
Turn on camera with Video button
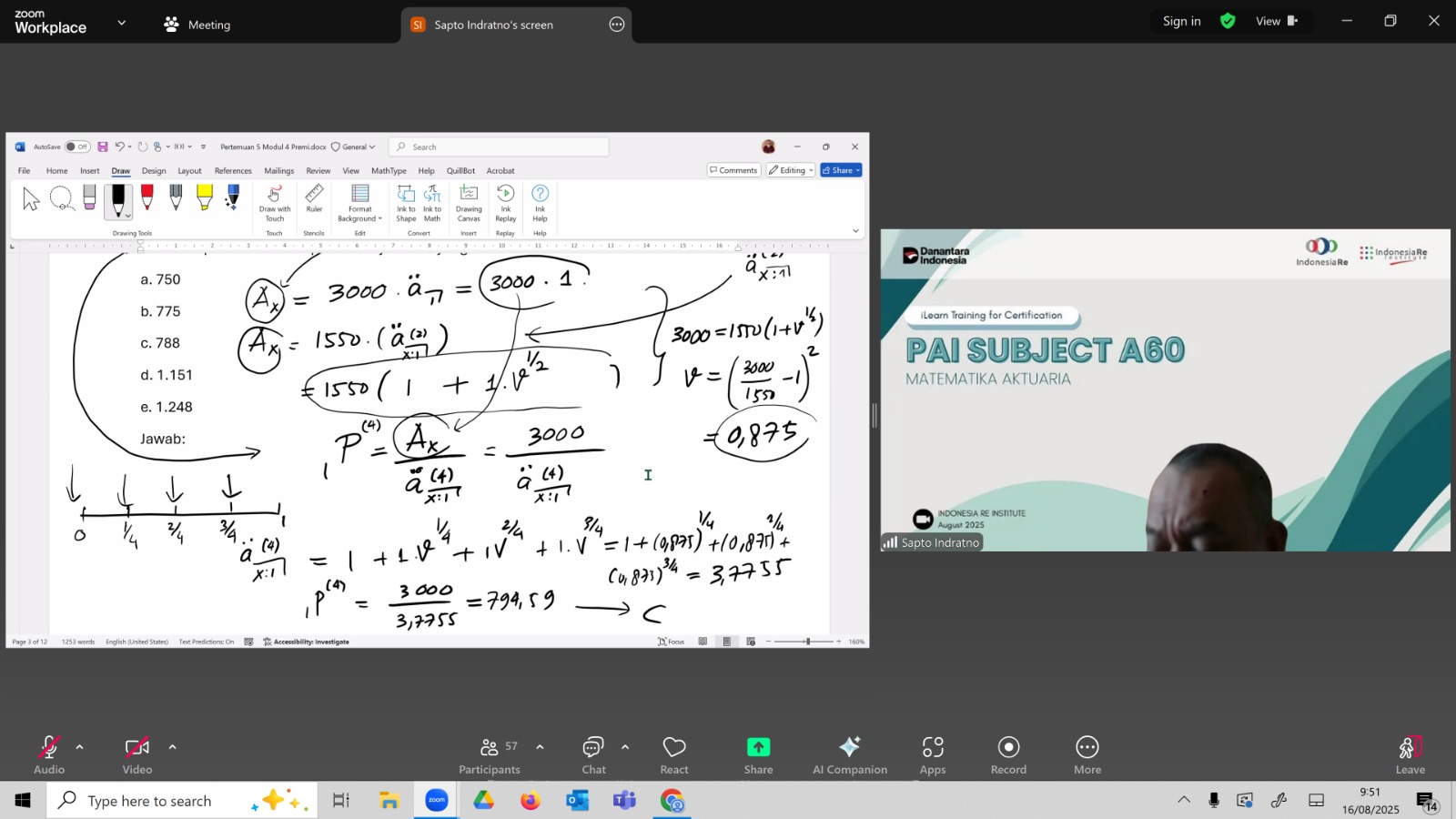point(137,754)
